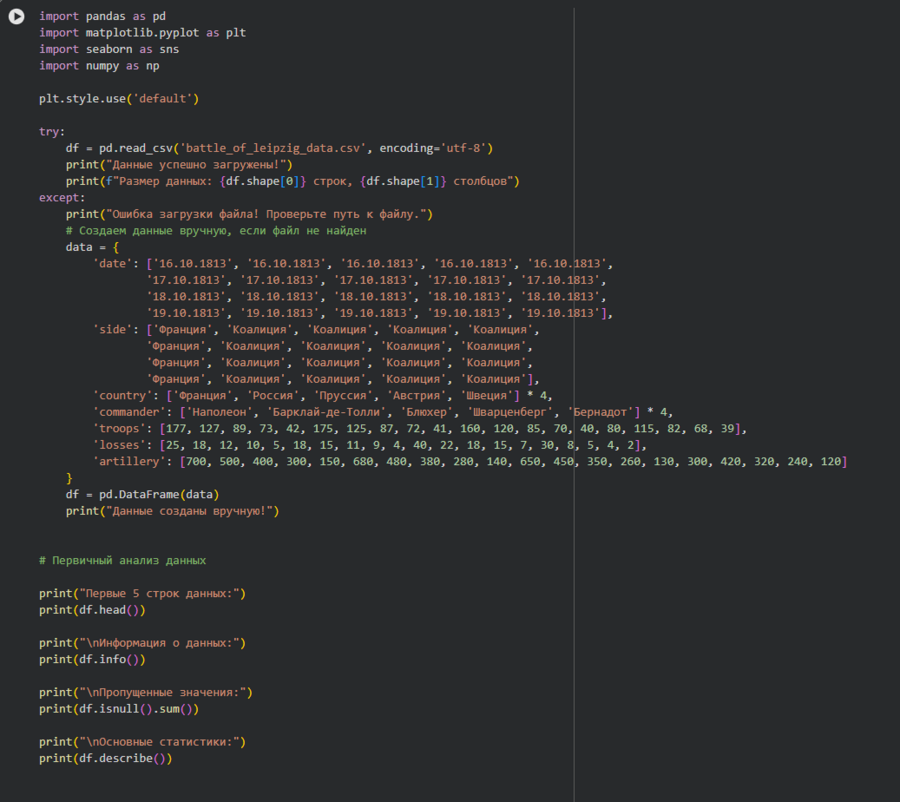The height and width of the screenshot is (802, 900).
Task: Place cursor on 'import matplotlib.pyplot as plt' line
Action: pos(142,33)
